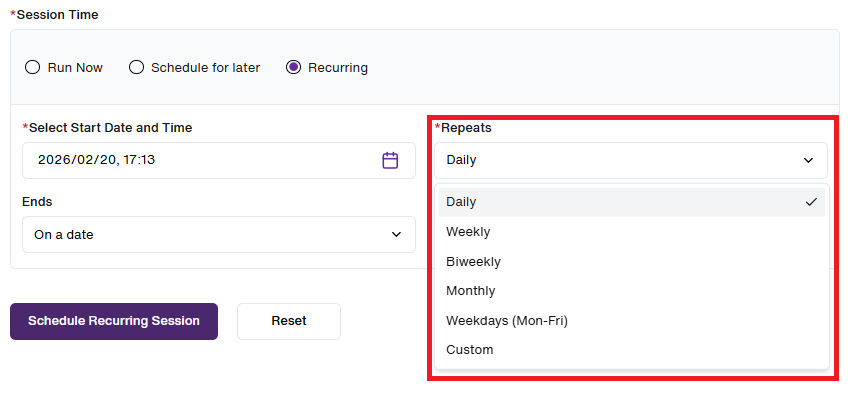Select the Run Now radio button
864x409 pixels.
click(x=33, y=67)
